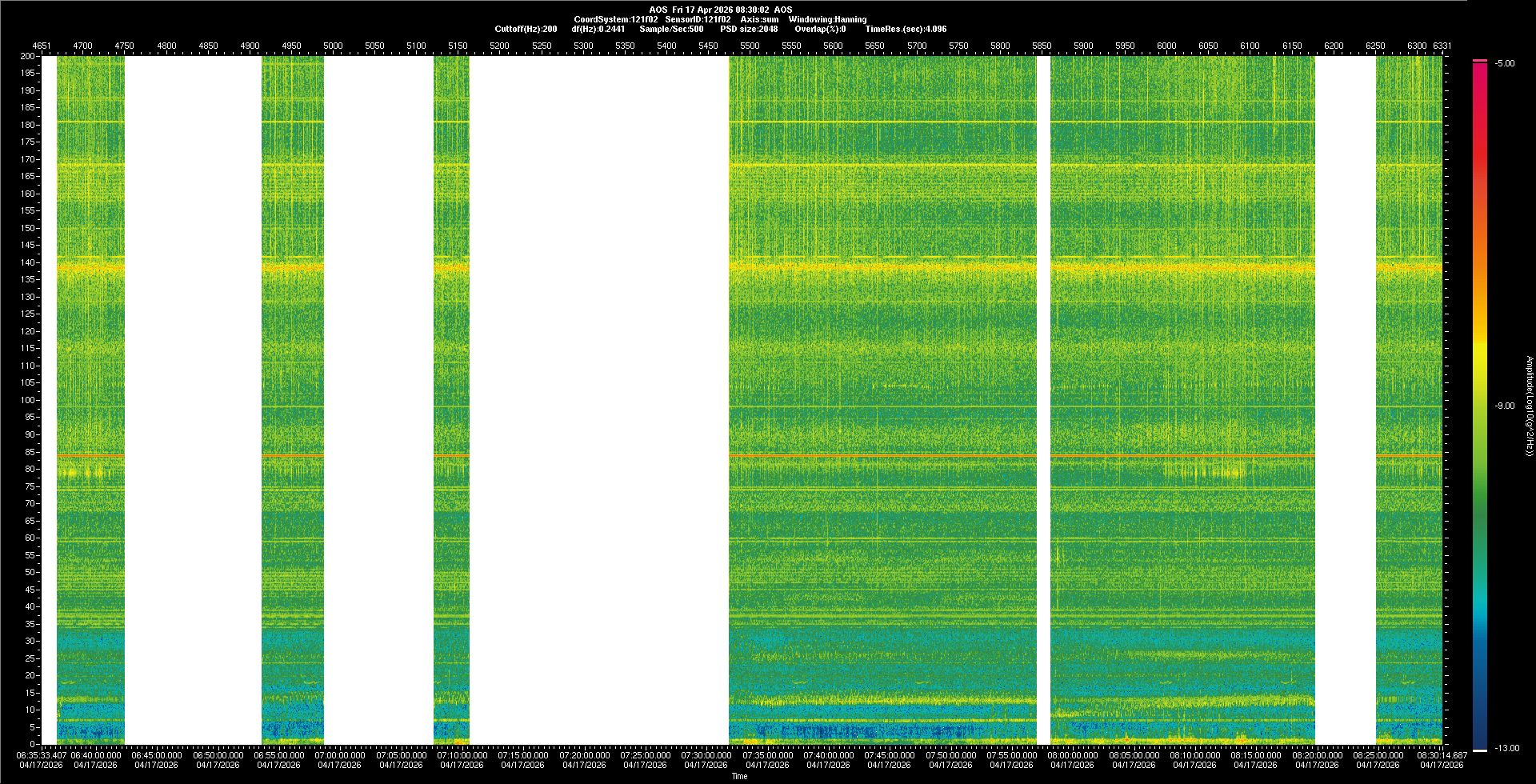
Task: Select the Windowing:Hanning header text
Action: (x=826, y=19)
